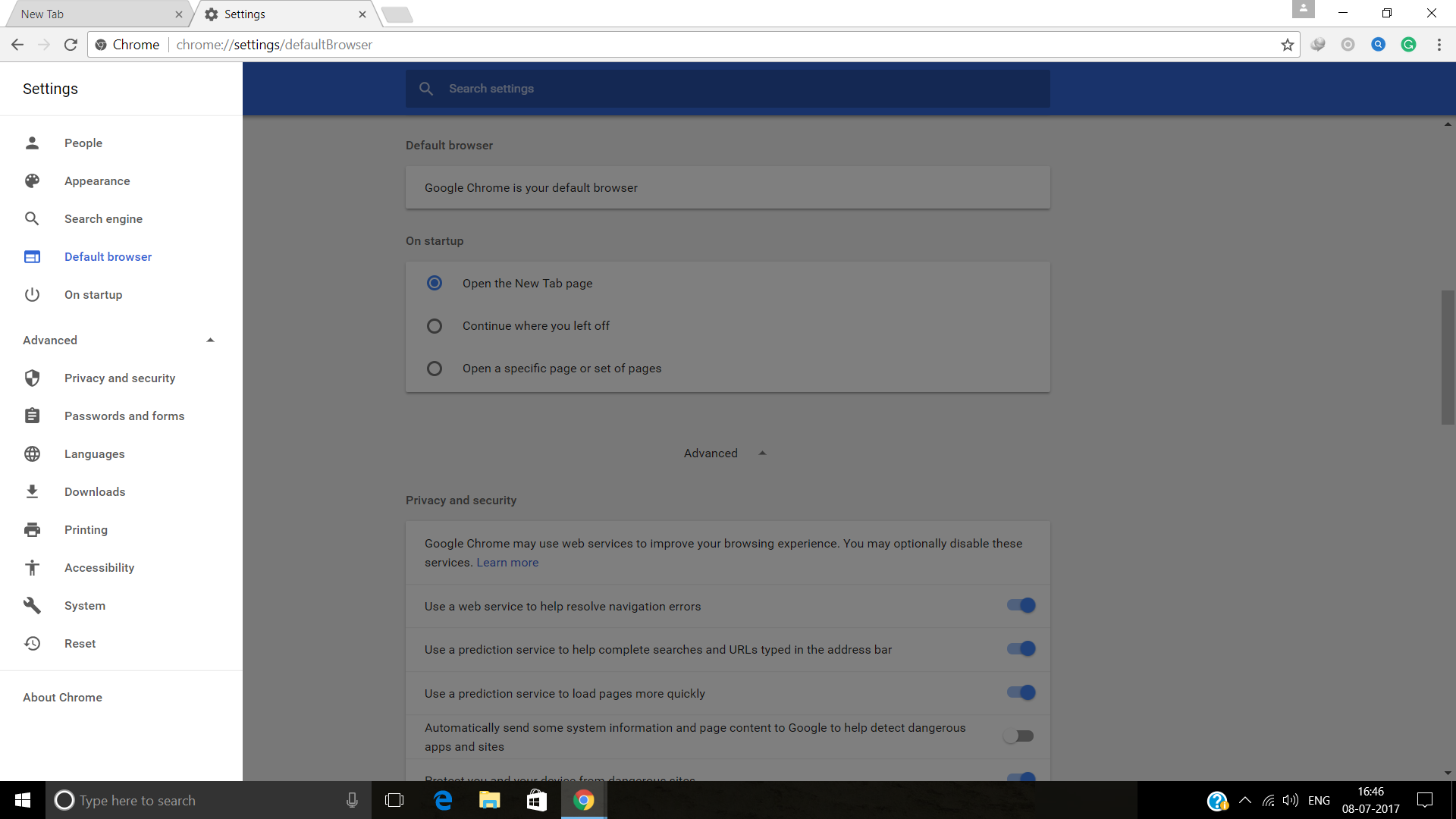Screen dimensions: 1456x819
Task: Click the Default browser window icon
Action: point(32,256)
